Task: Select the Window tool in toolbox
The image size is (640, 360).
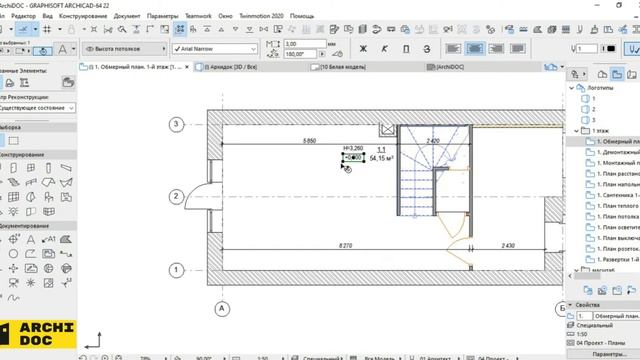Action: pyautogui.click(x=31, y=168)
